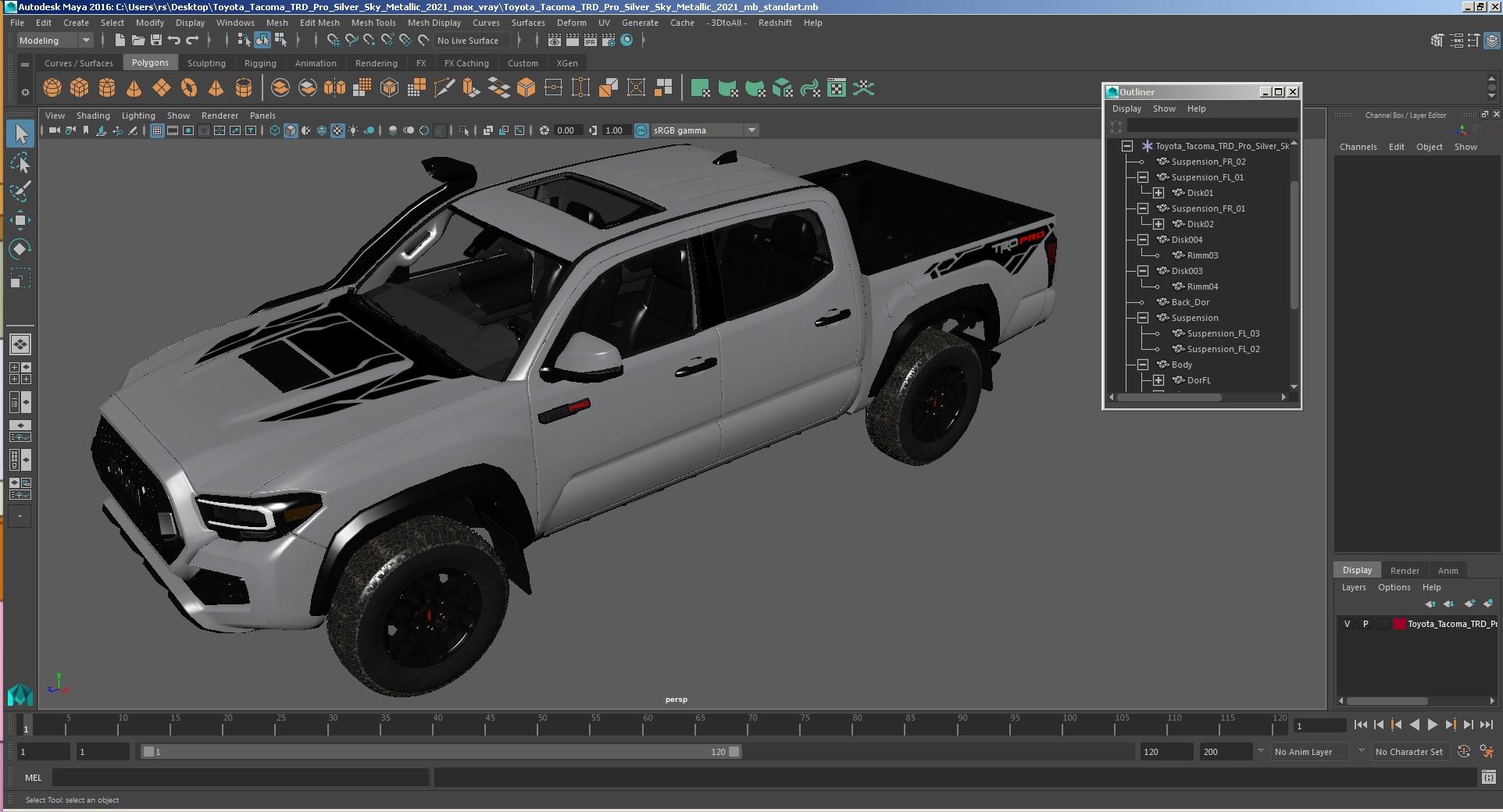Go to start of playback range
The height and width of the screenshot is (812, 1503).
pos(1361,725)
